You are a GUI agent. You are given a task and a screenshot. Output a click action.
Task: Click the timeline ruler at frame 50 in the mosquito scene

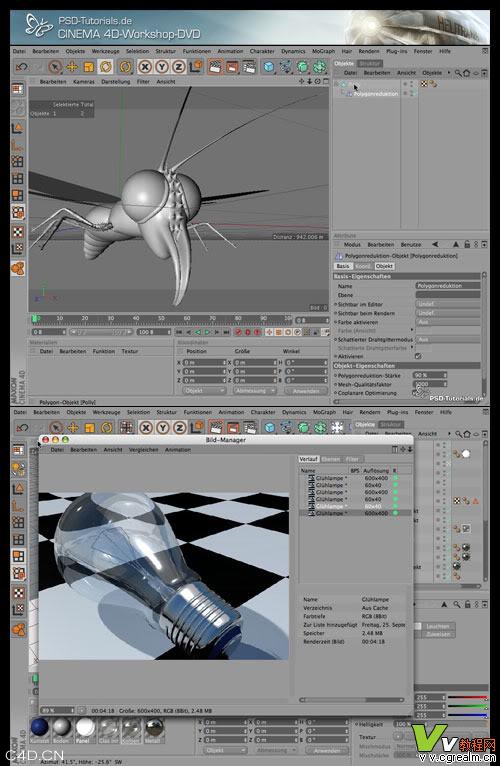point(161,319)
